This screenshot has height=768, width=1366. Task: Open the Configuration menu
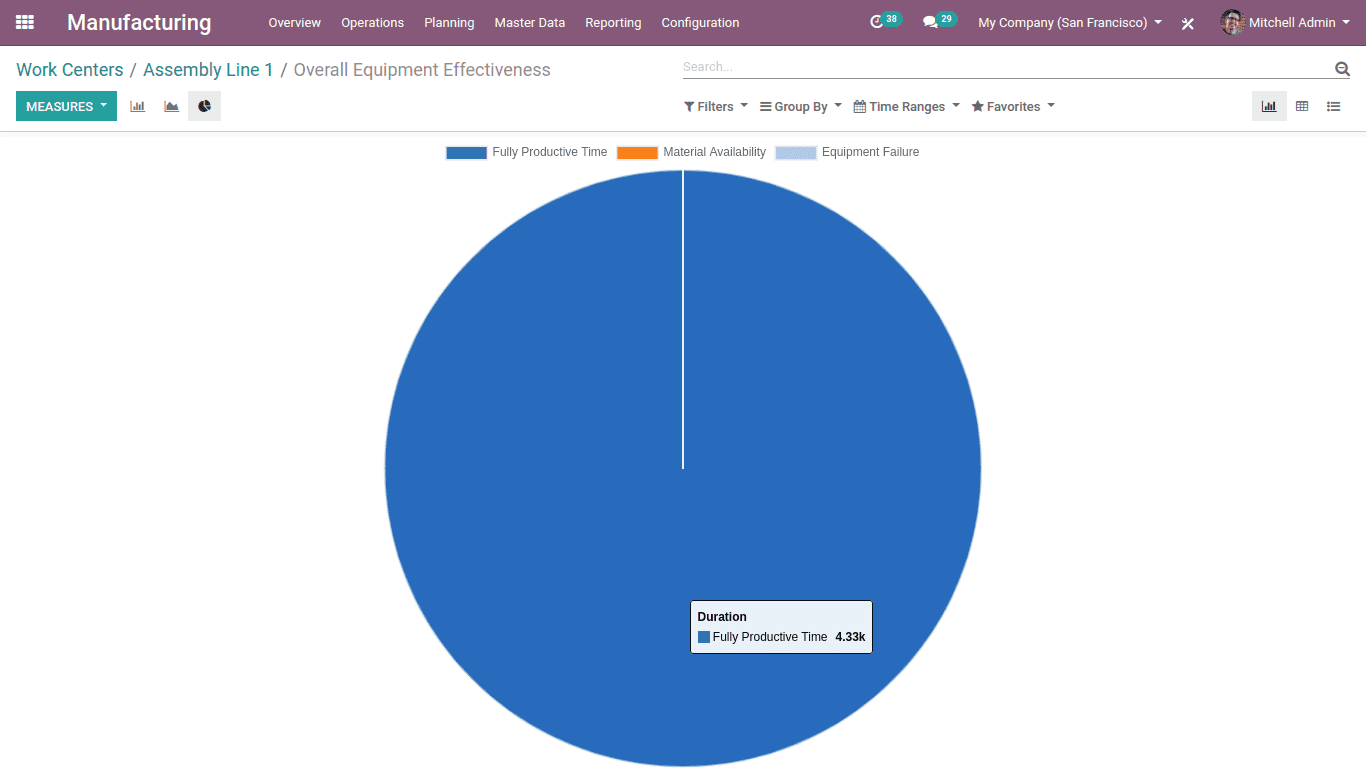point(700,22)
